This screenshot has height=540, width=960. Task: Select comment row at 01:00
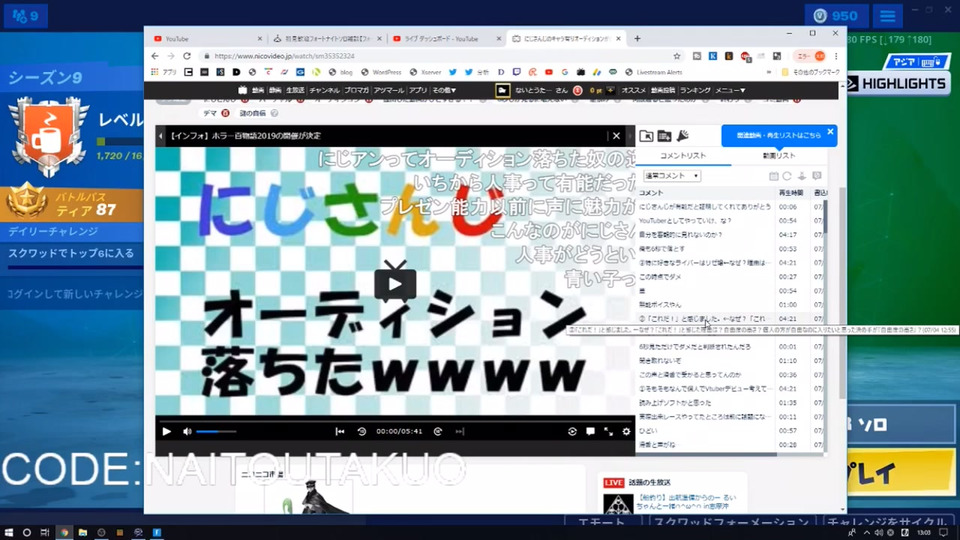(730, 305)
